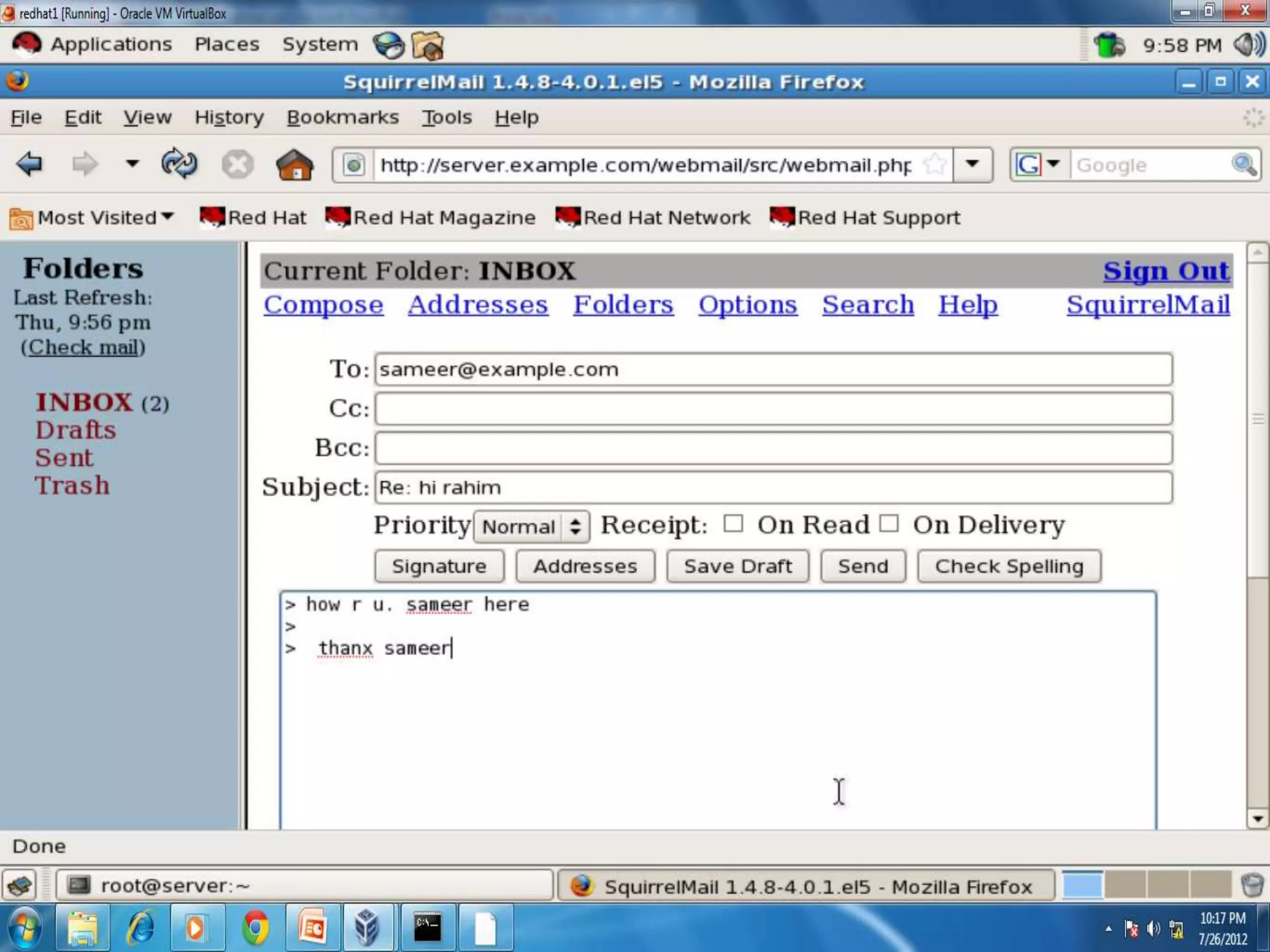Open the Chrome icon in the Windows taskbar
The height and width of the screenshot is (952, 1270).
[x=255, y=928]
